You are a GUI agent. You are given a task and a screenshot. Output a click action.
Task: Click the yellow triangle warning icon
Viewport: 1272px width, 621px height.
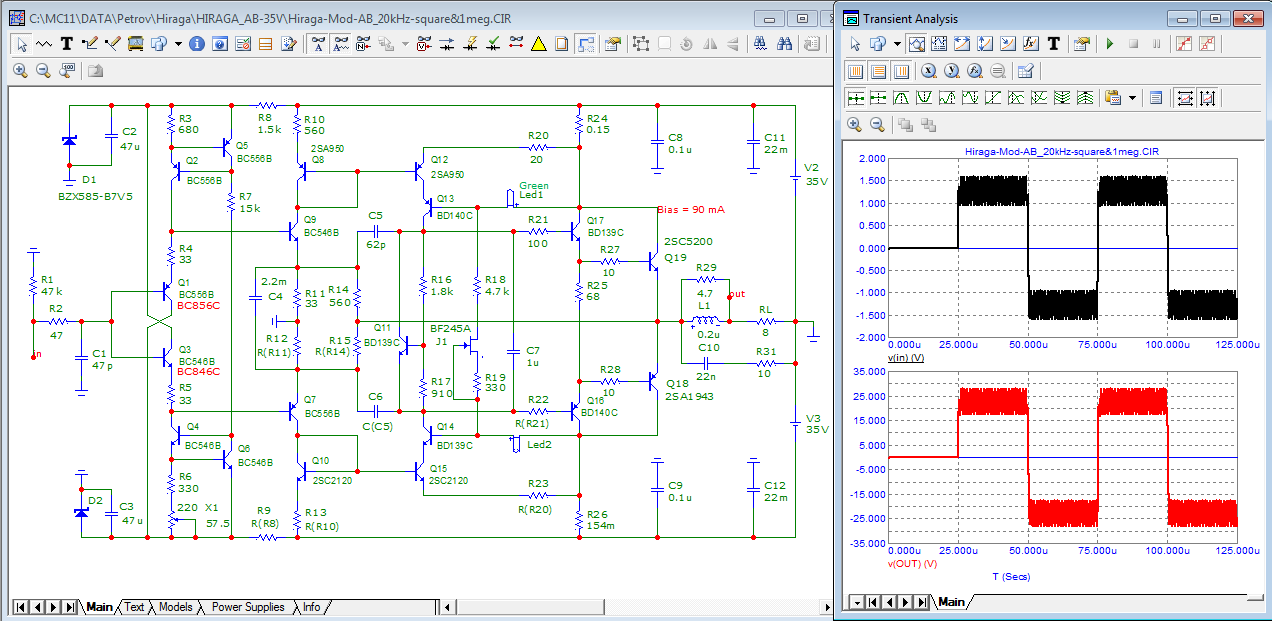pyautogui.click(x=538, y=44)
